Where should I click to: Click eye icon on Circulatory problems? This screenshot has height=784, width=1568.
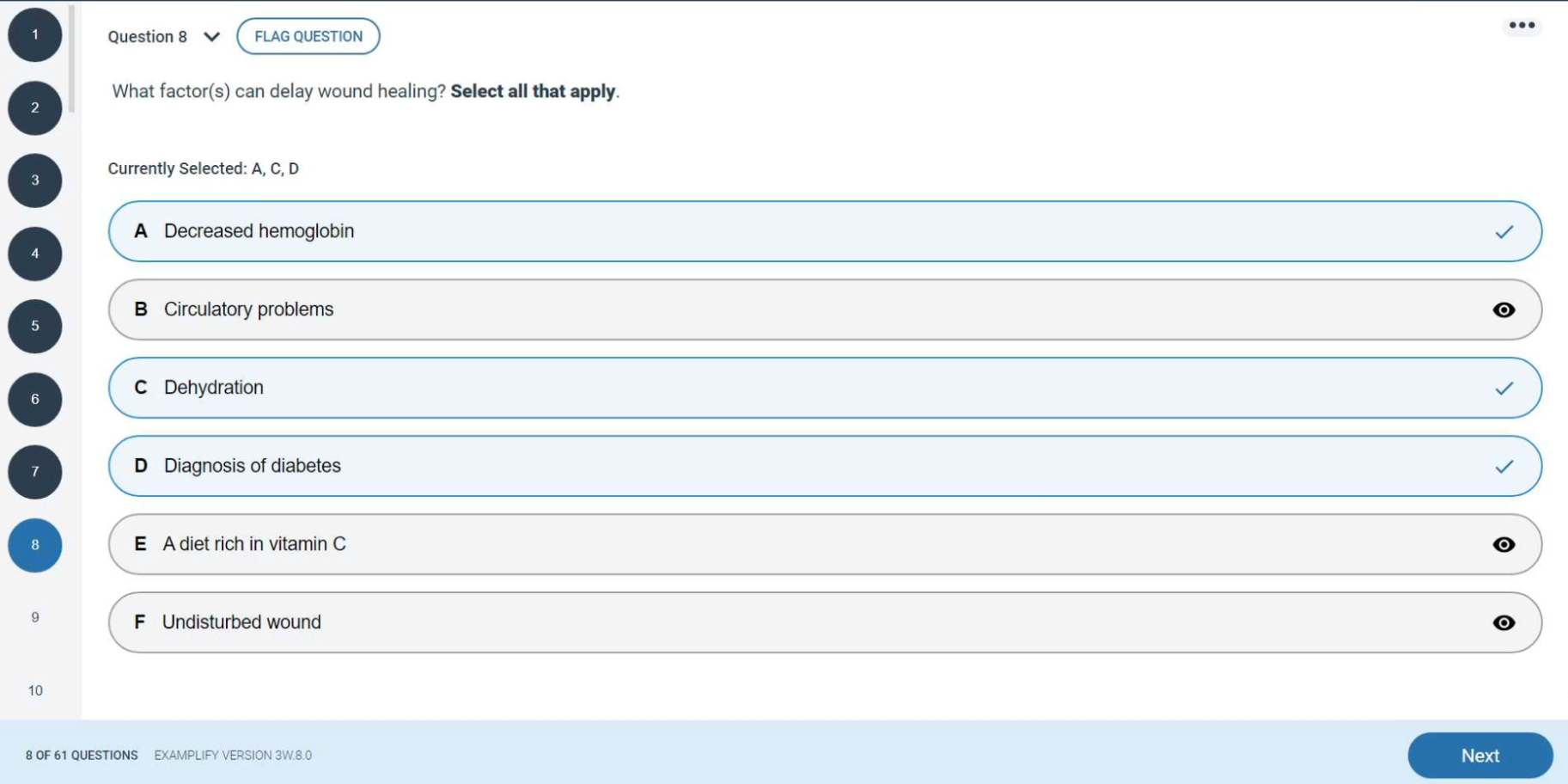click(1504, 310)
